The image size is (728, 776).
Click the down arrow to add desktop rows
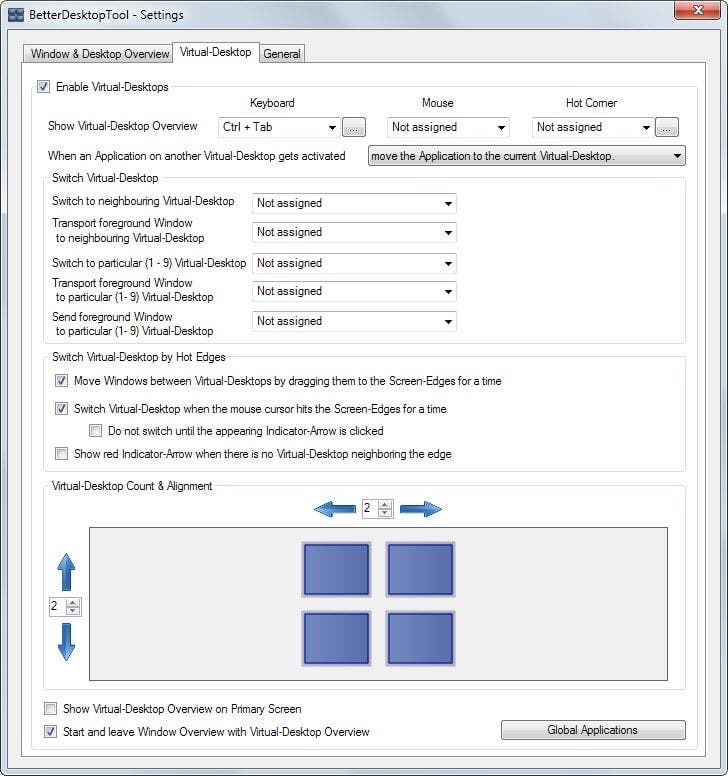pos(66,642)
